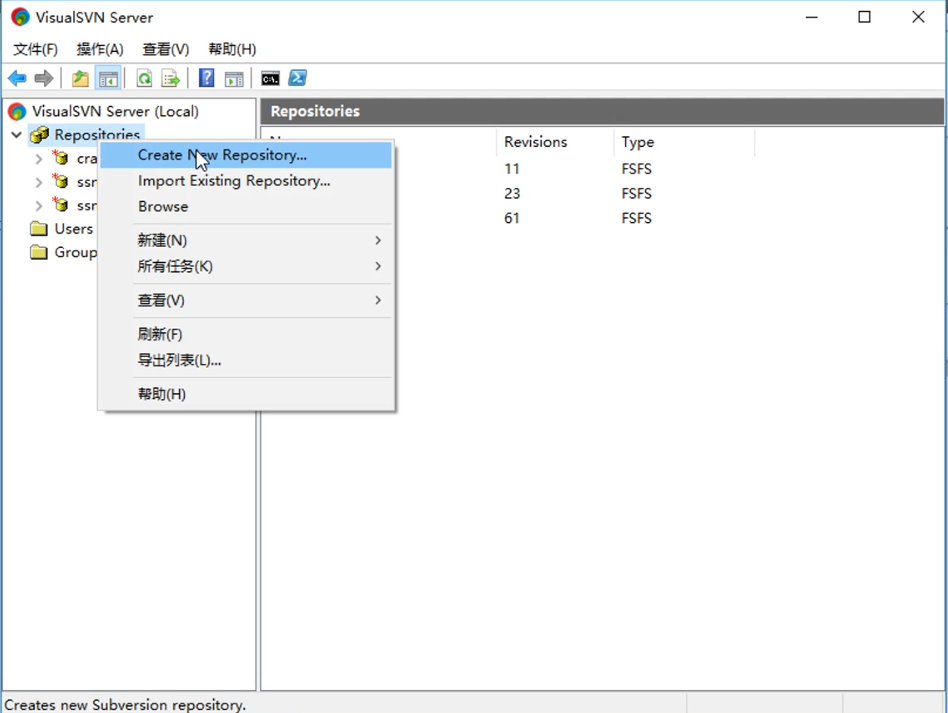This screenshot has height=713, width=948.
Task: Click the VisualSVN Server (Local) root icon
Action: (17, 111)
